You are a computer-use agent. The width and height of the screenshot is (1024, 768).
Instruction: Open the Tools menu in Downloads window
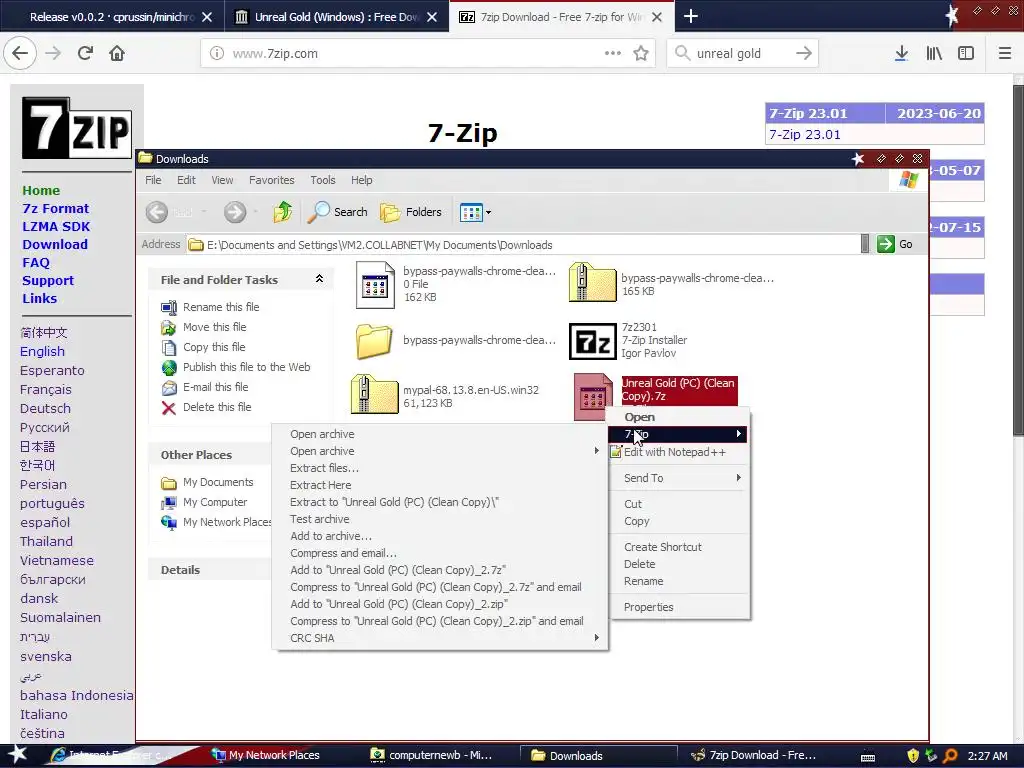[x=323, y=180]
